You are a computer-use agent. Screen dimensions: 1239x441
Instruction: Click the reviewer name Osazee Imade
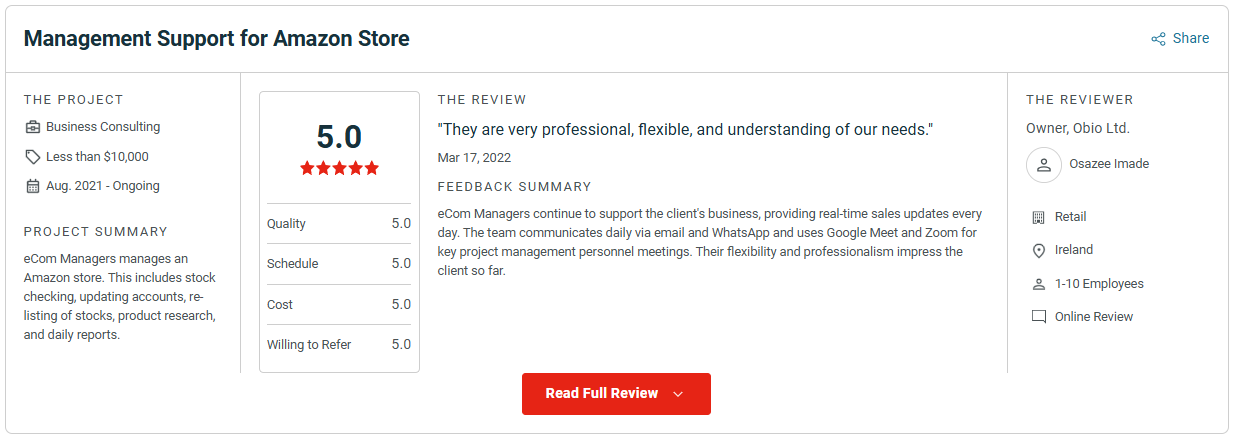[x=1109, y=164]
